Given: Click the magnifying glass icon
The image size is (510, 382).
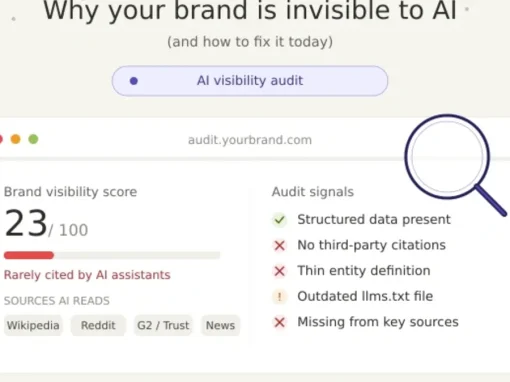Looking at the screenshot, I should pos(455,165).
